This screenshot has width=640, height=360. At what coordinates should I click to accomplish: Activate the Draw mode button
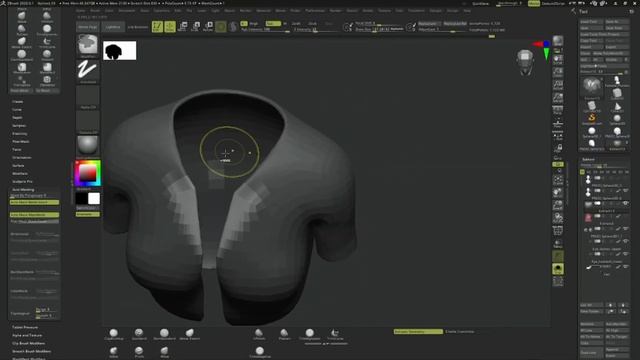tap(170, 27)
